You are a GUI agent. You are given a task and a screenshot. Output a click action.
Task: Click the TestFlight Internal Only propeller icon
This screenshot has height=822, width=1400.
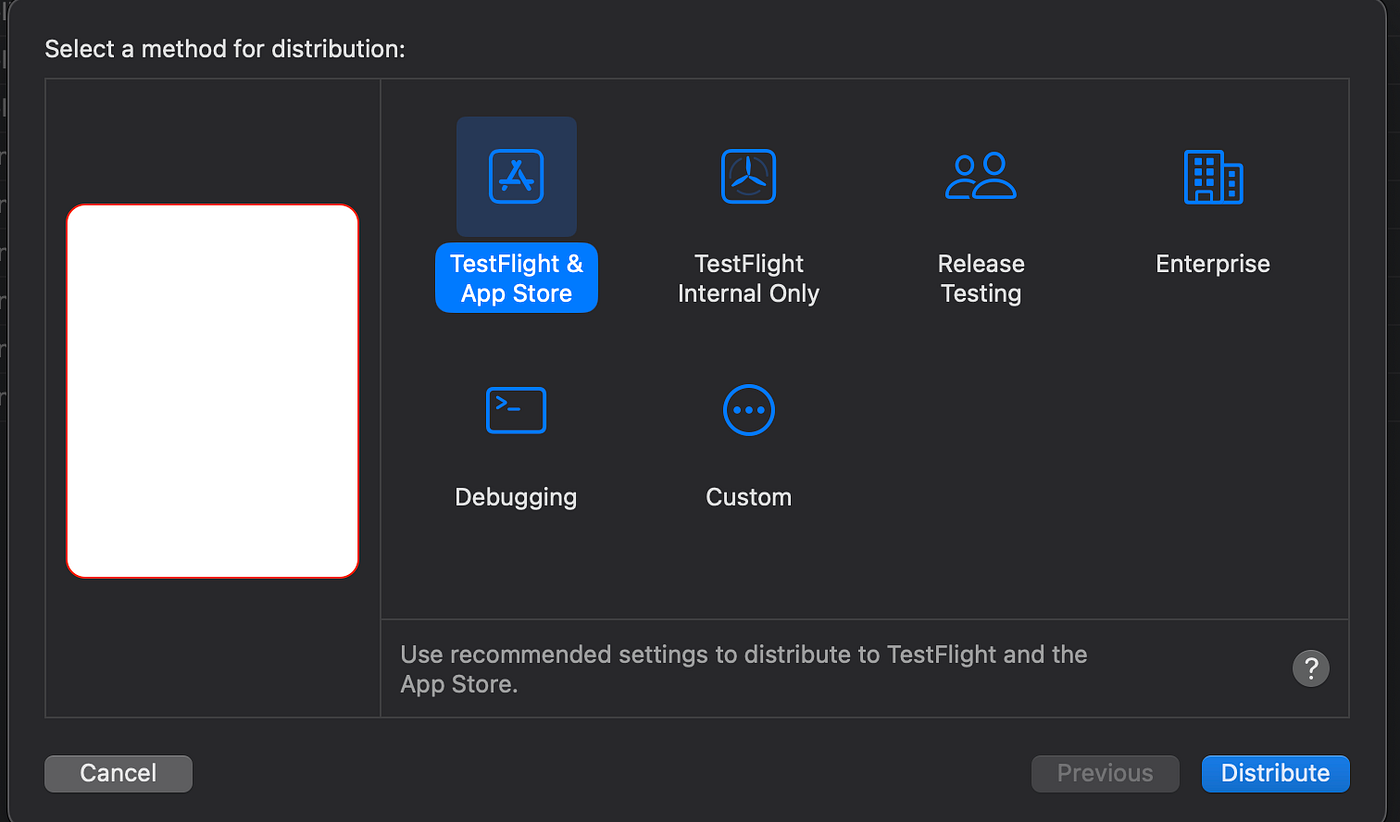coord(748,176)
